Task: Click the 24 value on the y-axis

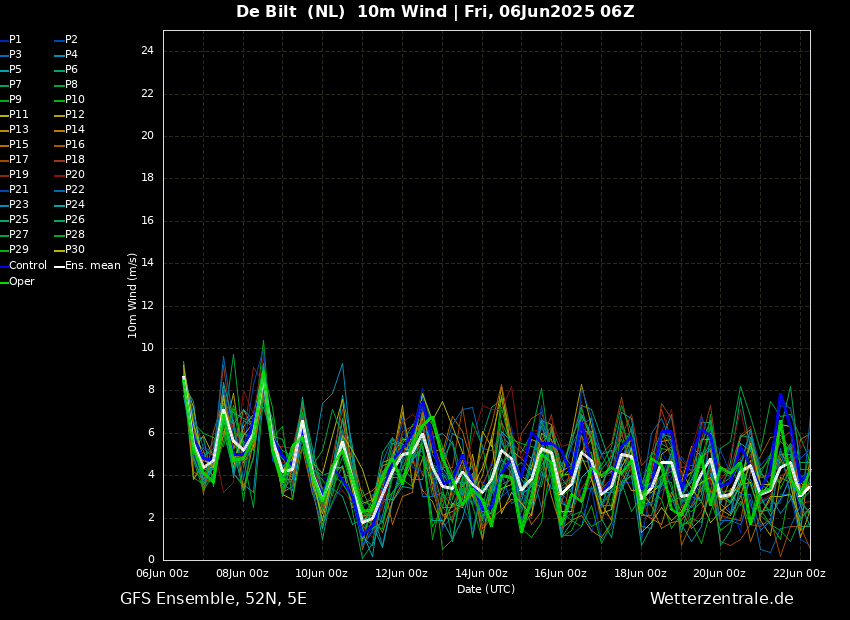Action: (x=147, y=51)
